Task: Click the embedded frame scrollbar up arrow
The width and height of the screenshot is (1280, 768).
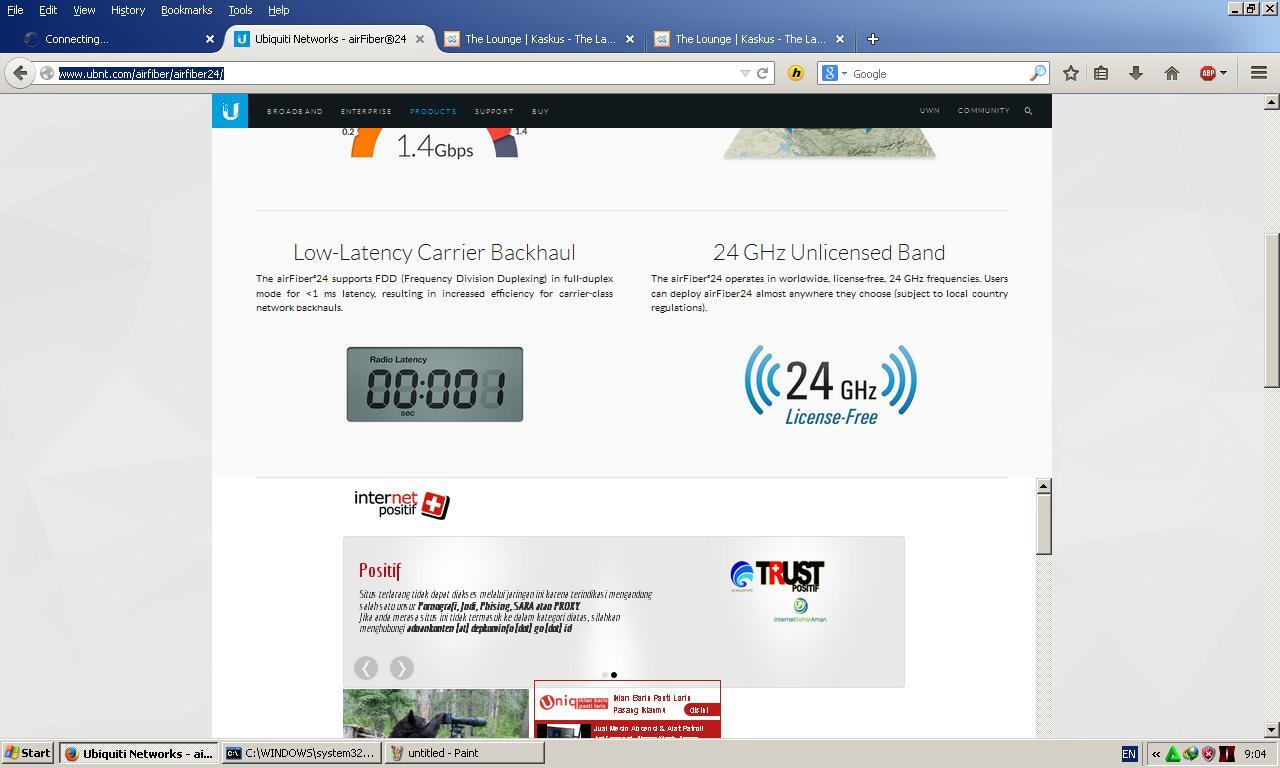Action: (1044, 486)
